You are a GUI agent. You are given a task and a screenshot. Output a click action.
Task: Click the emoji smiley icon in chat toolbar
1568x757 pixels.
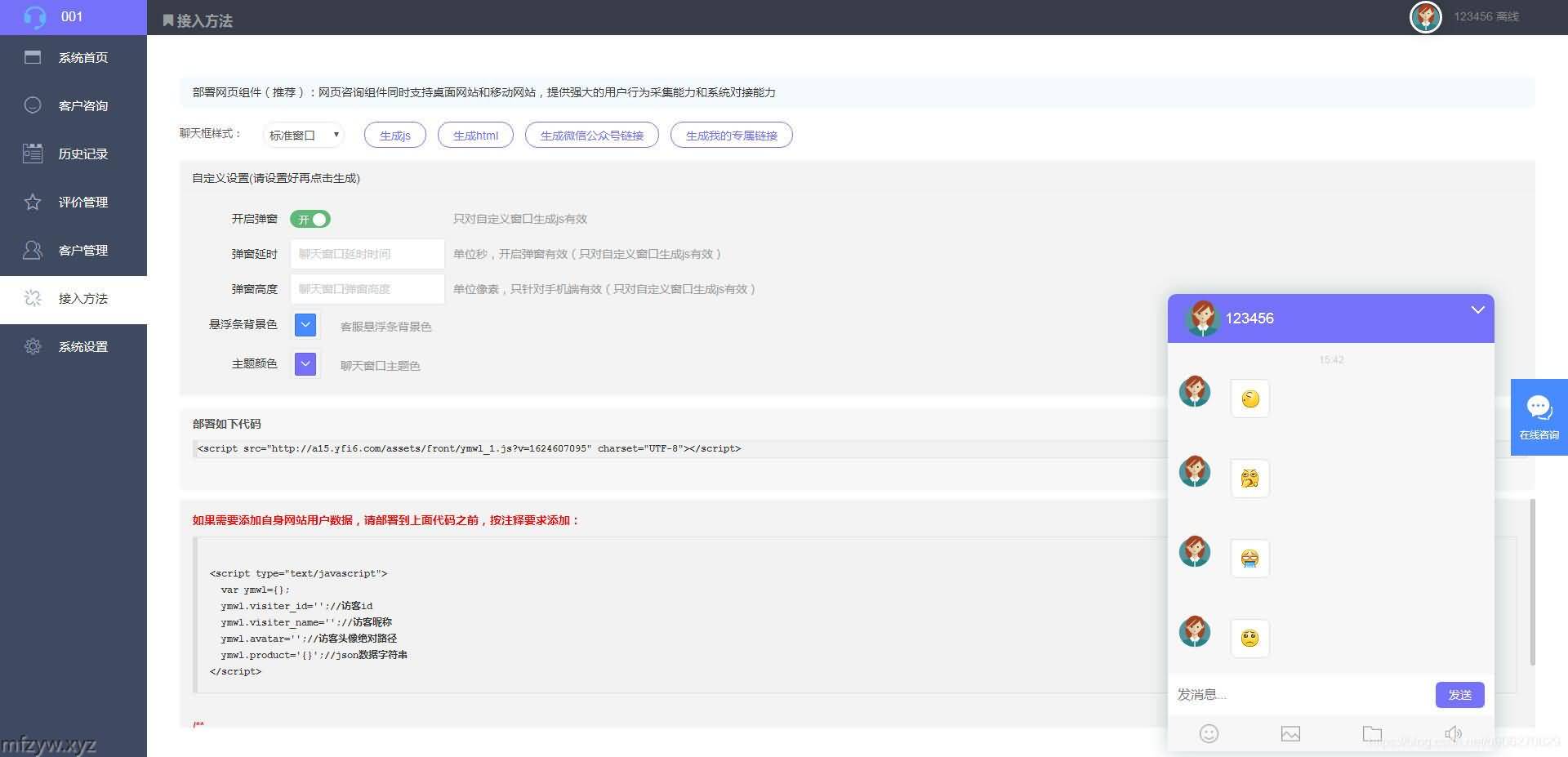(1209, 733)
